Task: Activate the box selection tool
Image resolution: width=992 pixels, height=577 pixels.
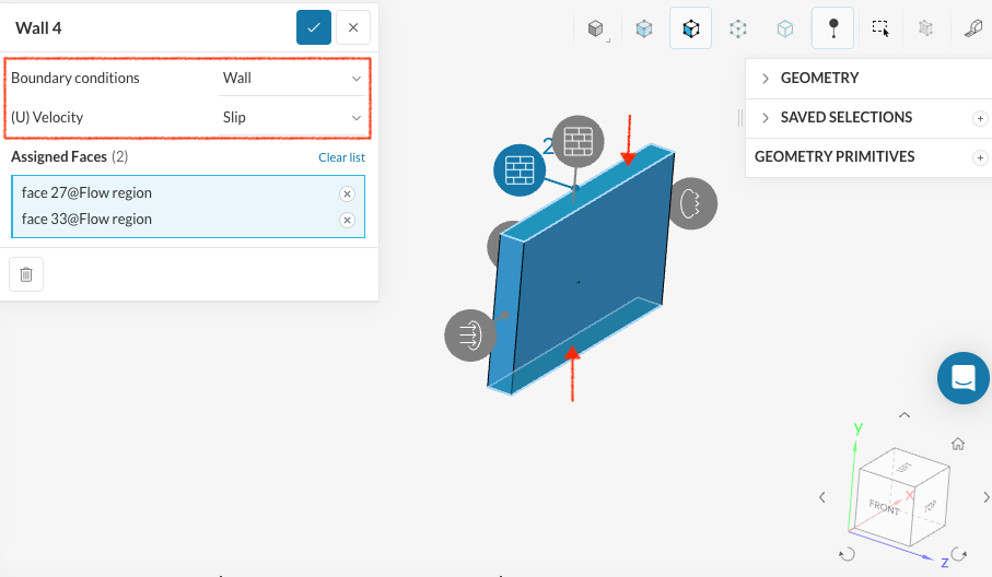Action: point(880,29)
